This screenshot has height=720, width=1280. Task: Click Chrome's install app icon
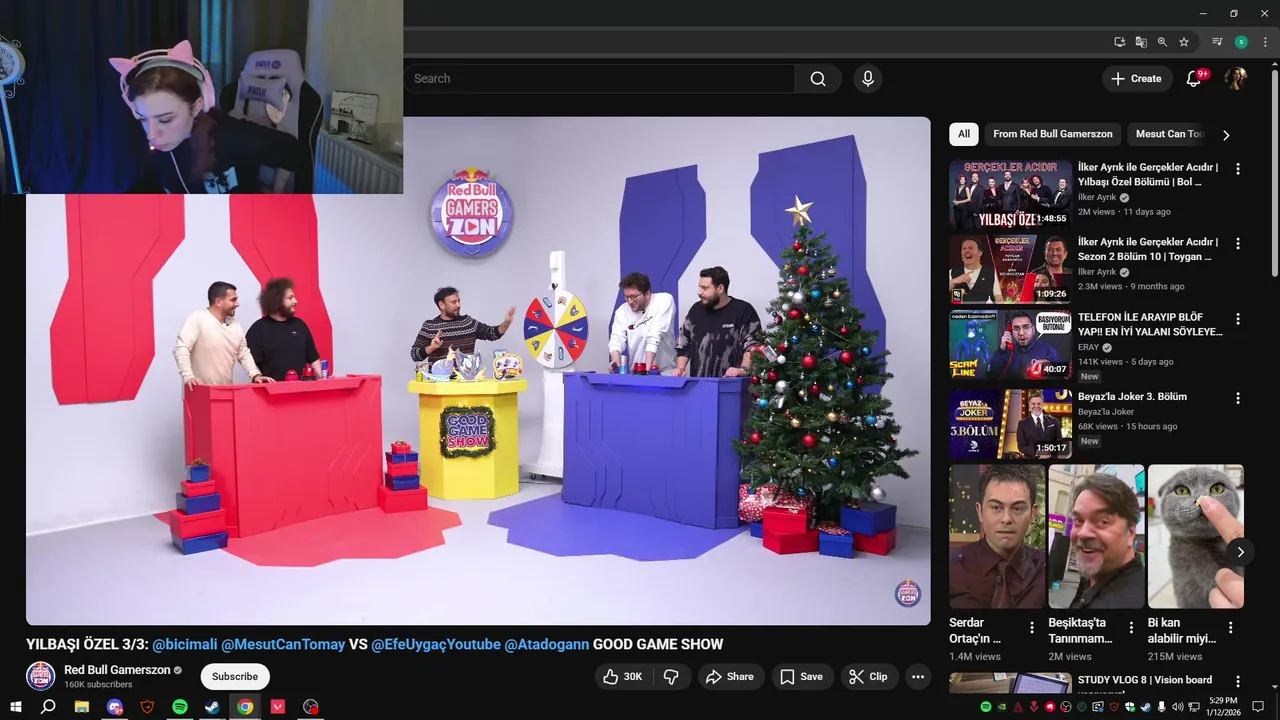pyautogui.click(x=1120, y=42)
